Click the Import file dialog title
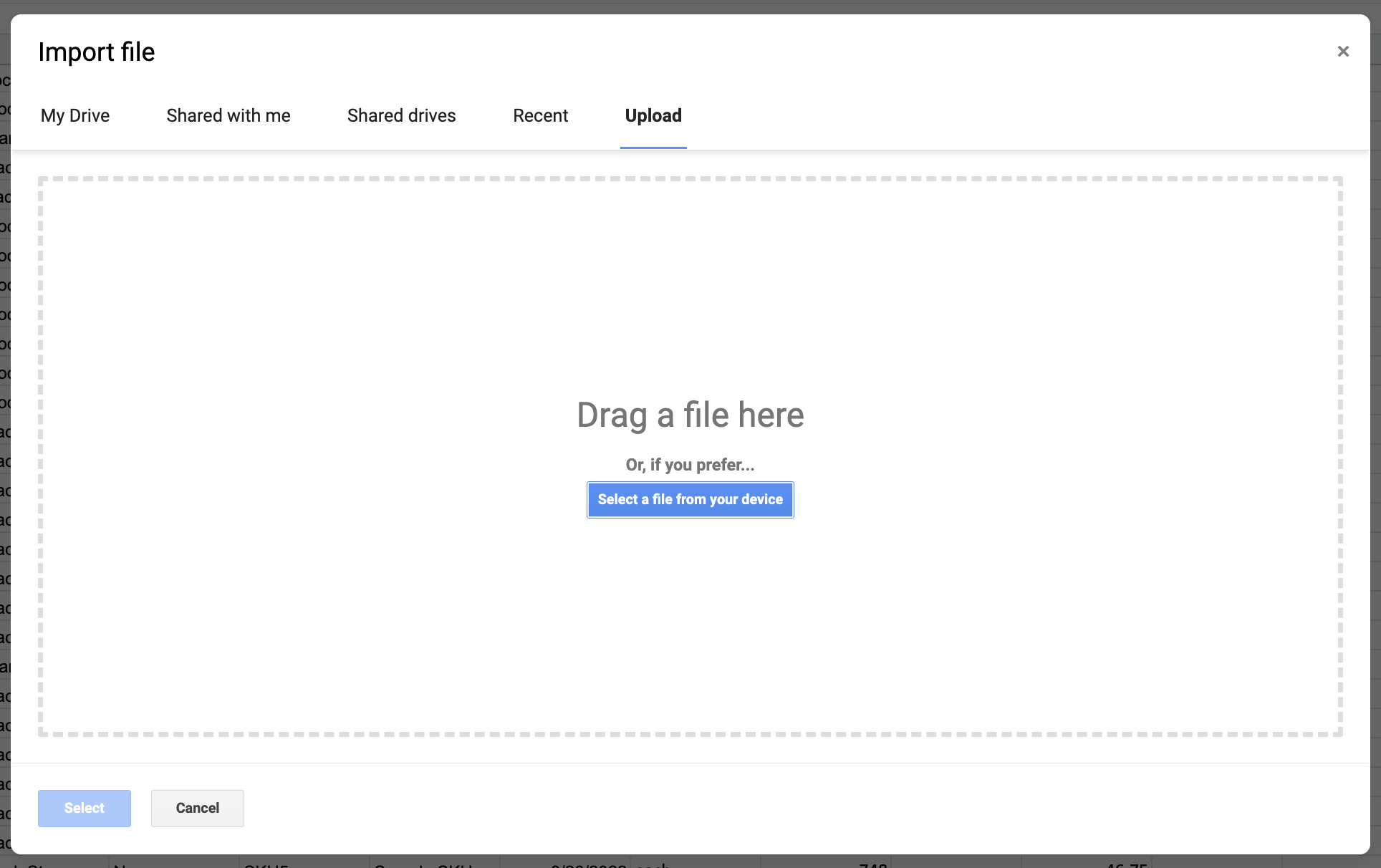The width and height of the screenshot is (1381, 868). (97, 51)
